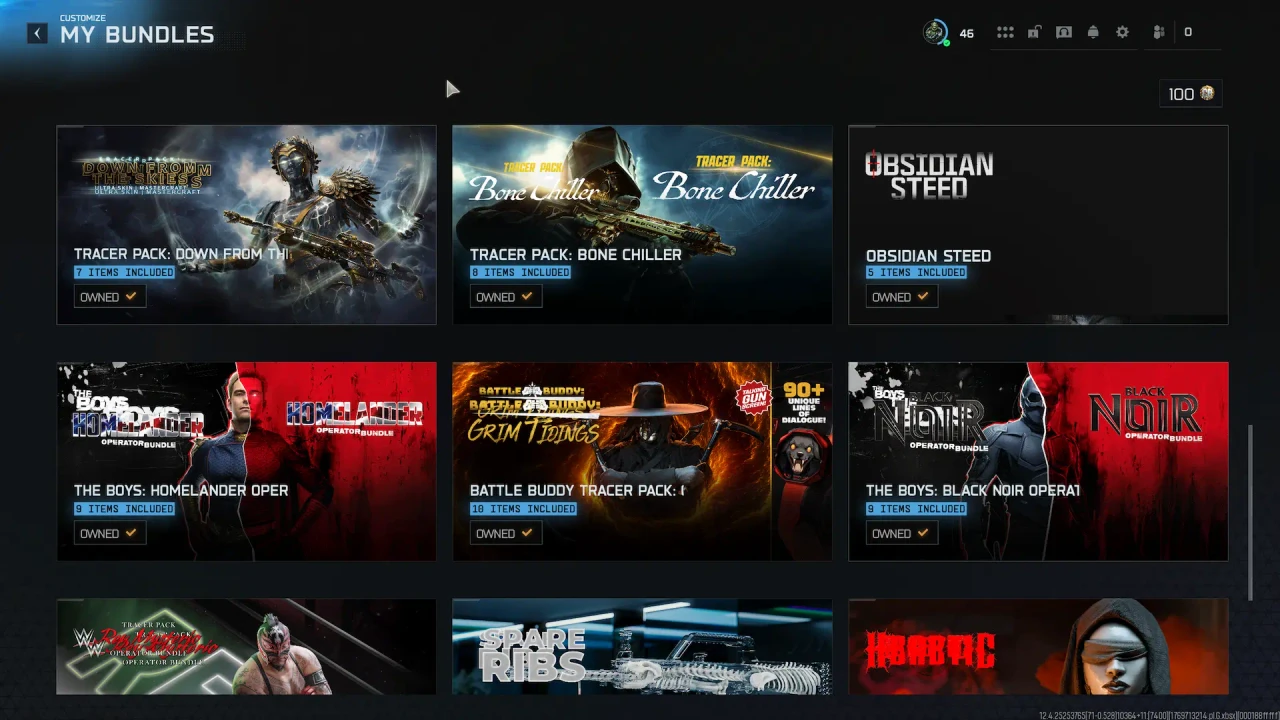
Task: Click '9 ITEMS INCLUDED' label on Homelander bundle
Action: (125, 509)
